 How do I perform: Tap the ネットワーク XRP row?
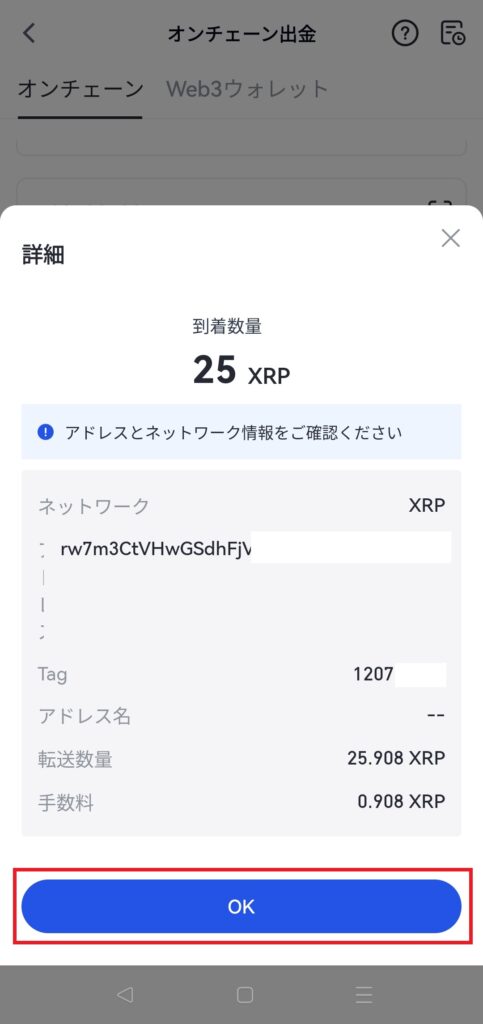coord(242,505)
